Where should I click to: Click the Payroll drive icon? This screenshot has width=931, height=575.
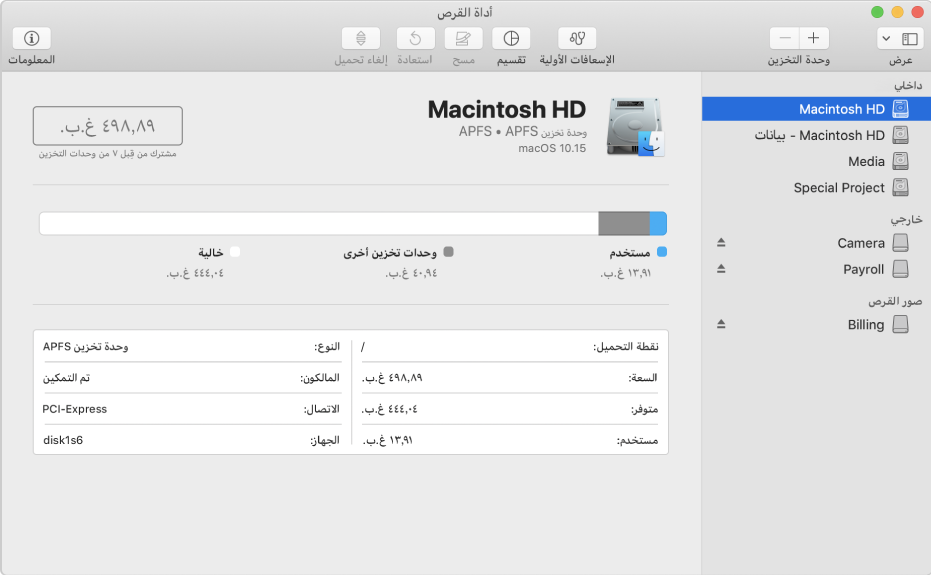pyautogui.click(x=901, y=268)
